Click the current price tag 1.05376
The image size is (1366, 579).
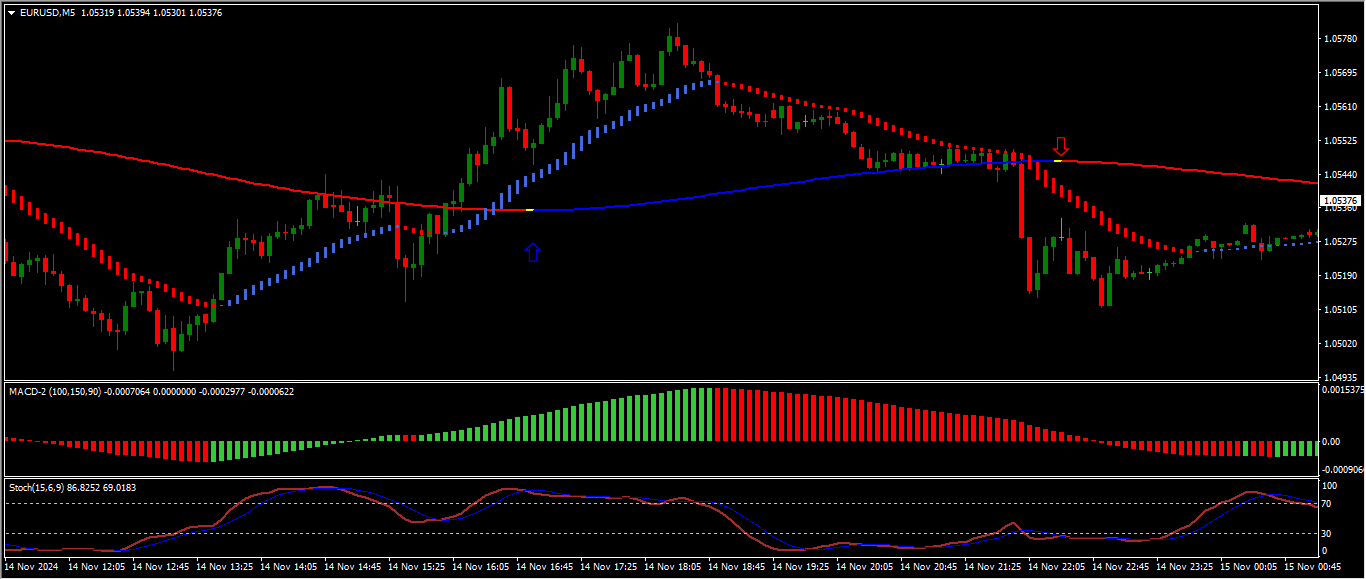coord(1338,201)
